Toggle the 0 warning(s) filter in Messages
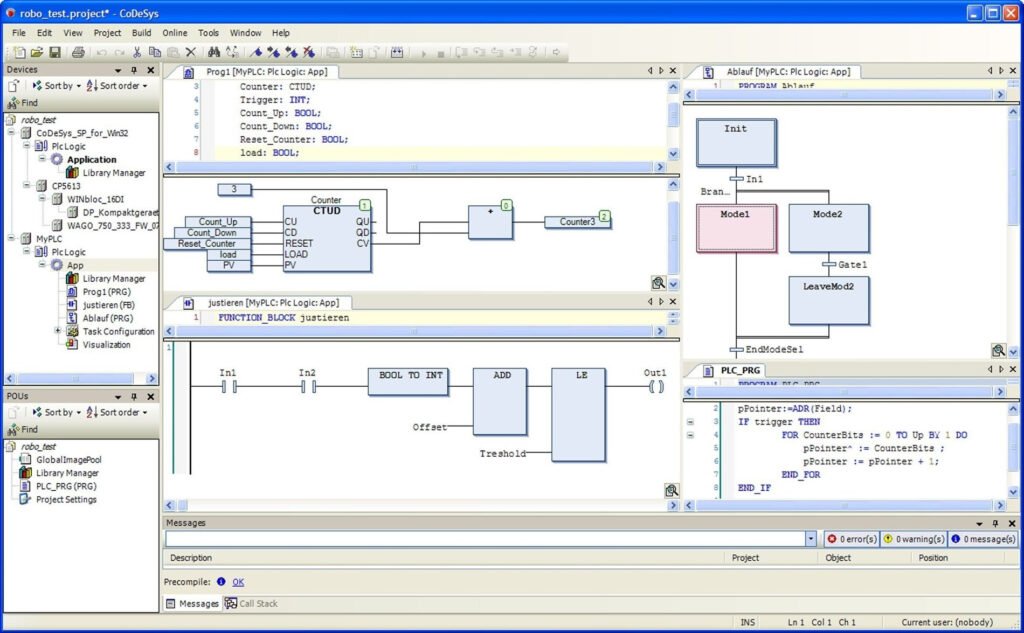 [x=917, y=538]
